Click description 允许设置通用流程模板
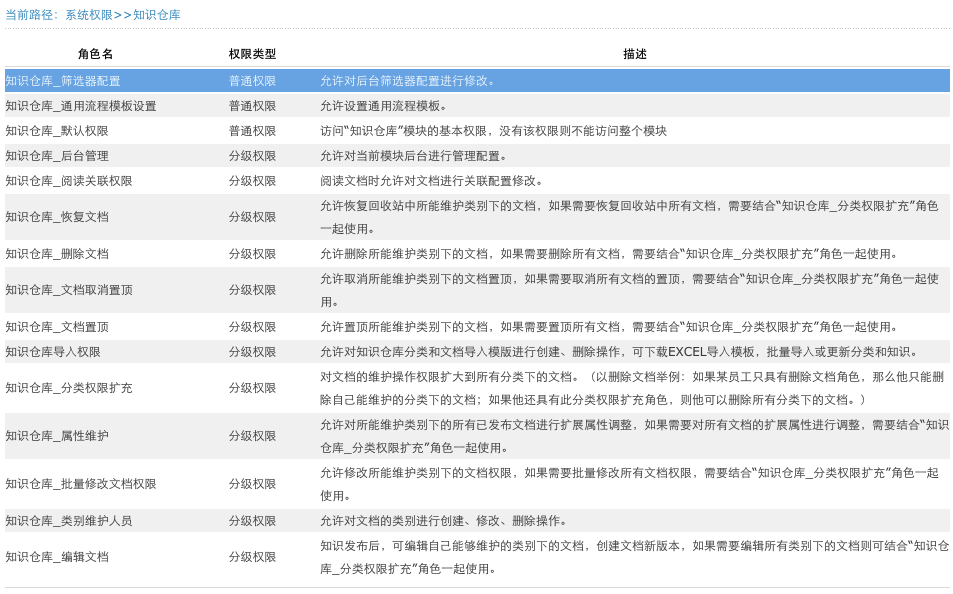 pyautogui.click(x=384, y=106)
